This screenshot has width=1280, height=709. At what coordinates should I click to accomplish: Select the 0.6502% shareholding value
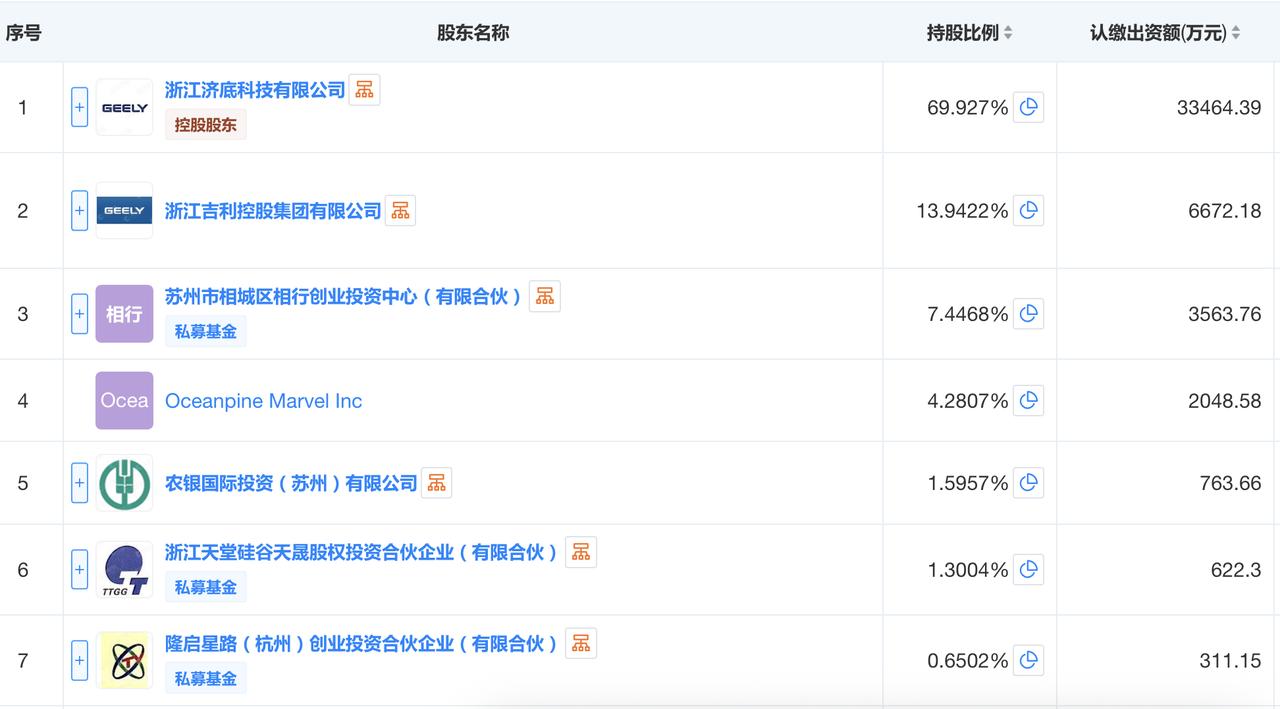coord(968,660)
